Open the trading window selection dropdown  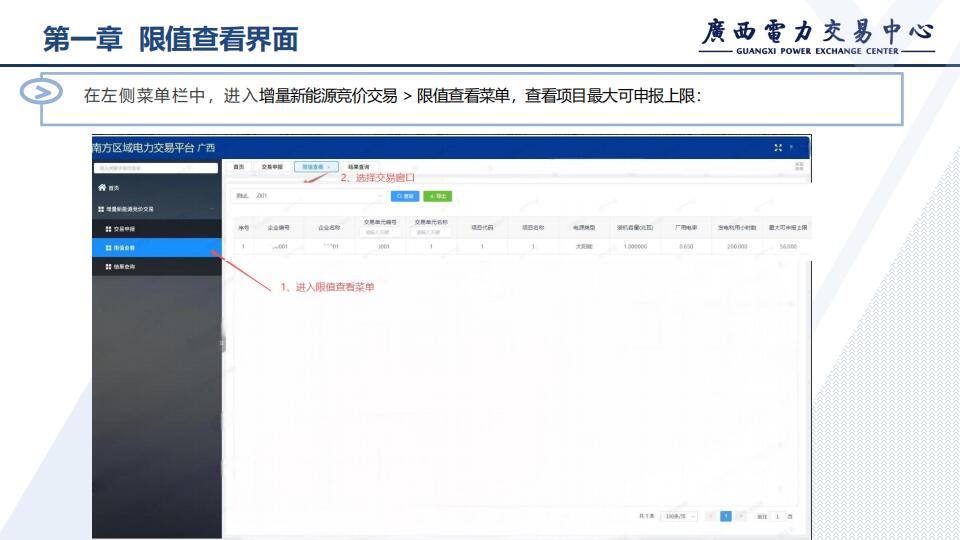tap(309, 196)
